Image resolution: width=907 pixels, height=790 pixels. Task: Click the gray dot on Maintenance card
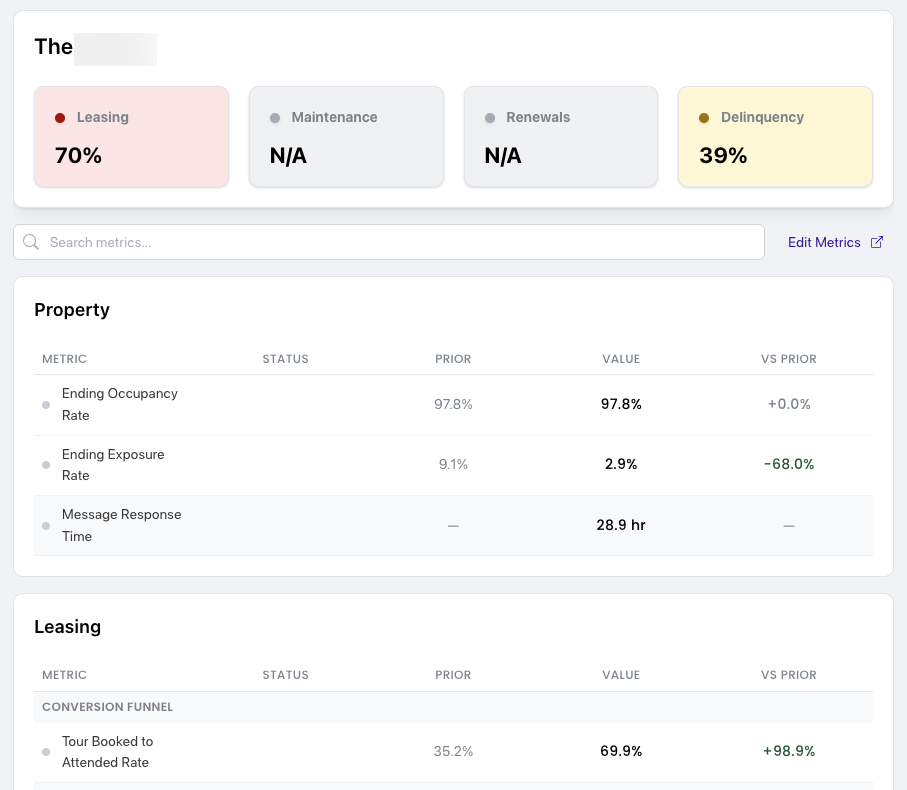click(x=275, y=118)
